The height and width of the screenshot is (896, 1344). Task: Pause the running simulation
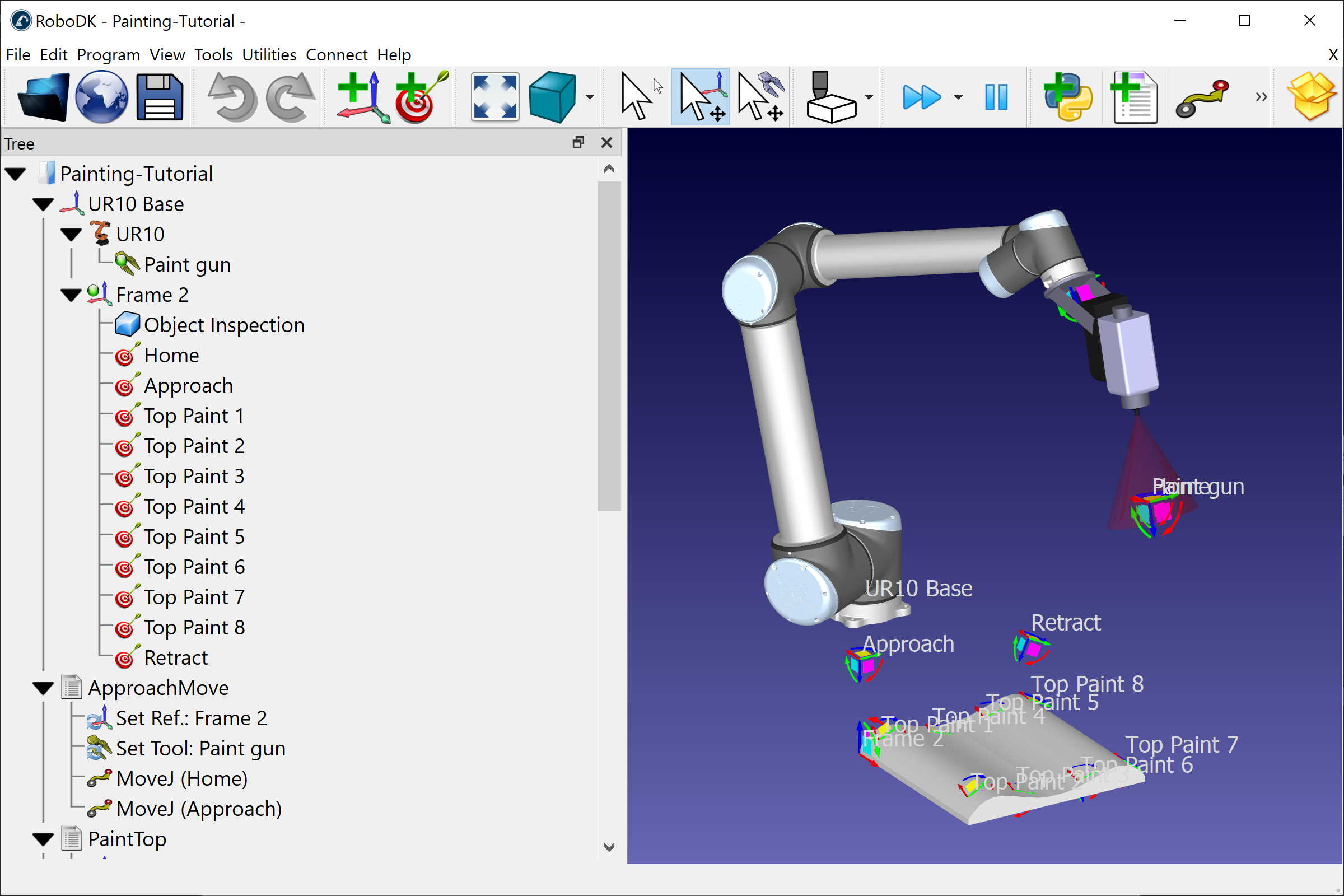pyautogui.click(x=996, y=96)
